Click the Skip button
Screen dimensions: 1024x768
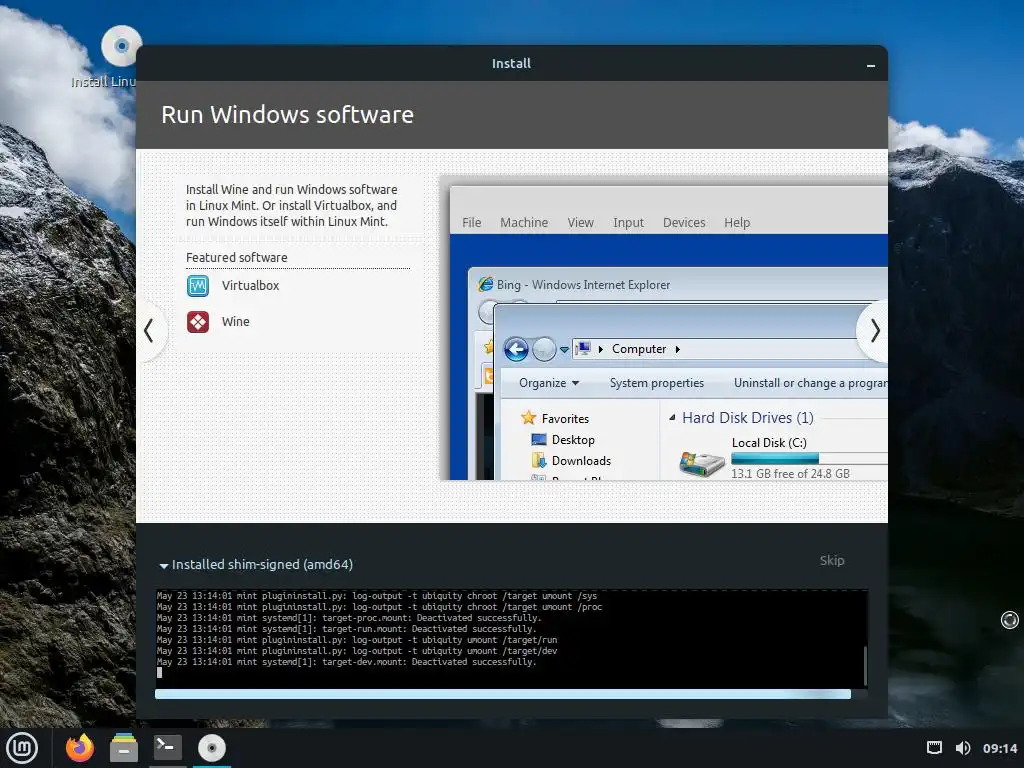(x=831, y=560)
